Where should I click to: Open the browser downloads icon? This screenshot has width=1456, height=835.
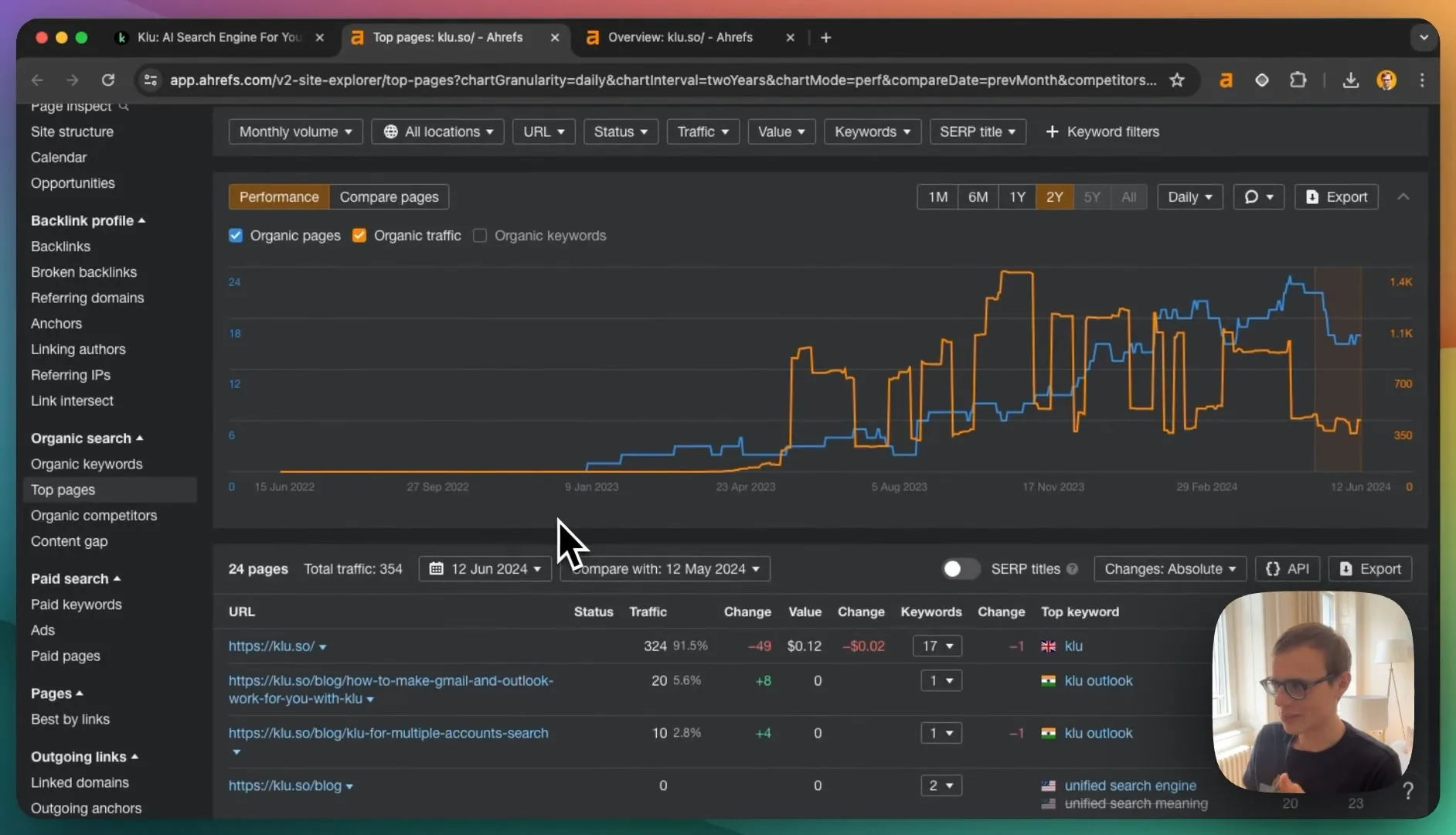click(x=1350, y=80)
